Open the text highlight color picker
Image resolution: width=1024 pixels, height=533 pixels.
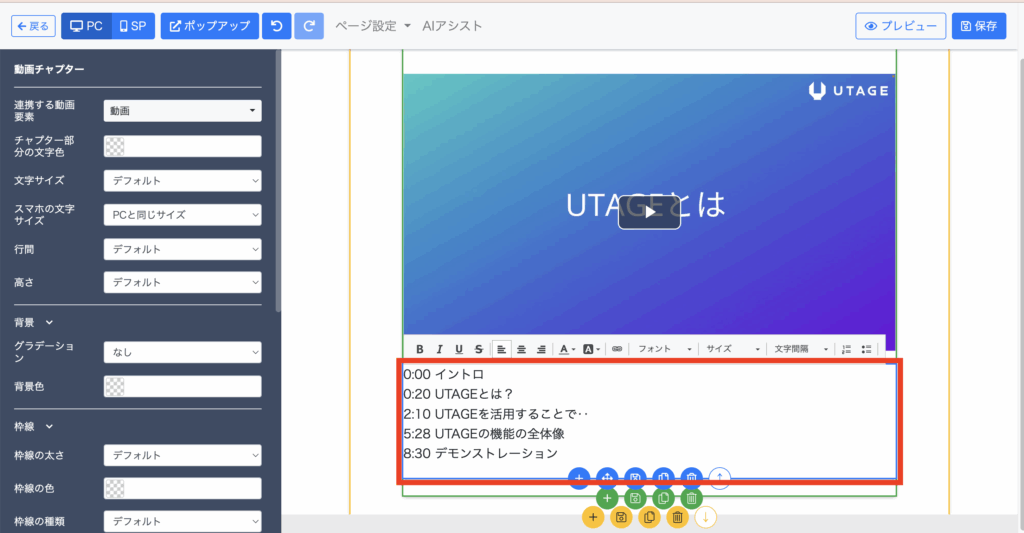tap(591, 349)
